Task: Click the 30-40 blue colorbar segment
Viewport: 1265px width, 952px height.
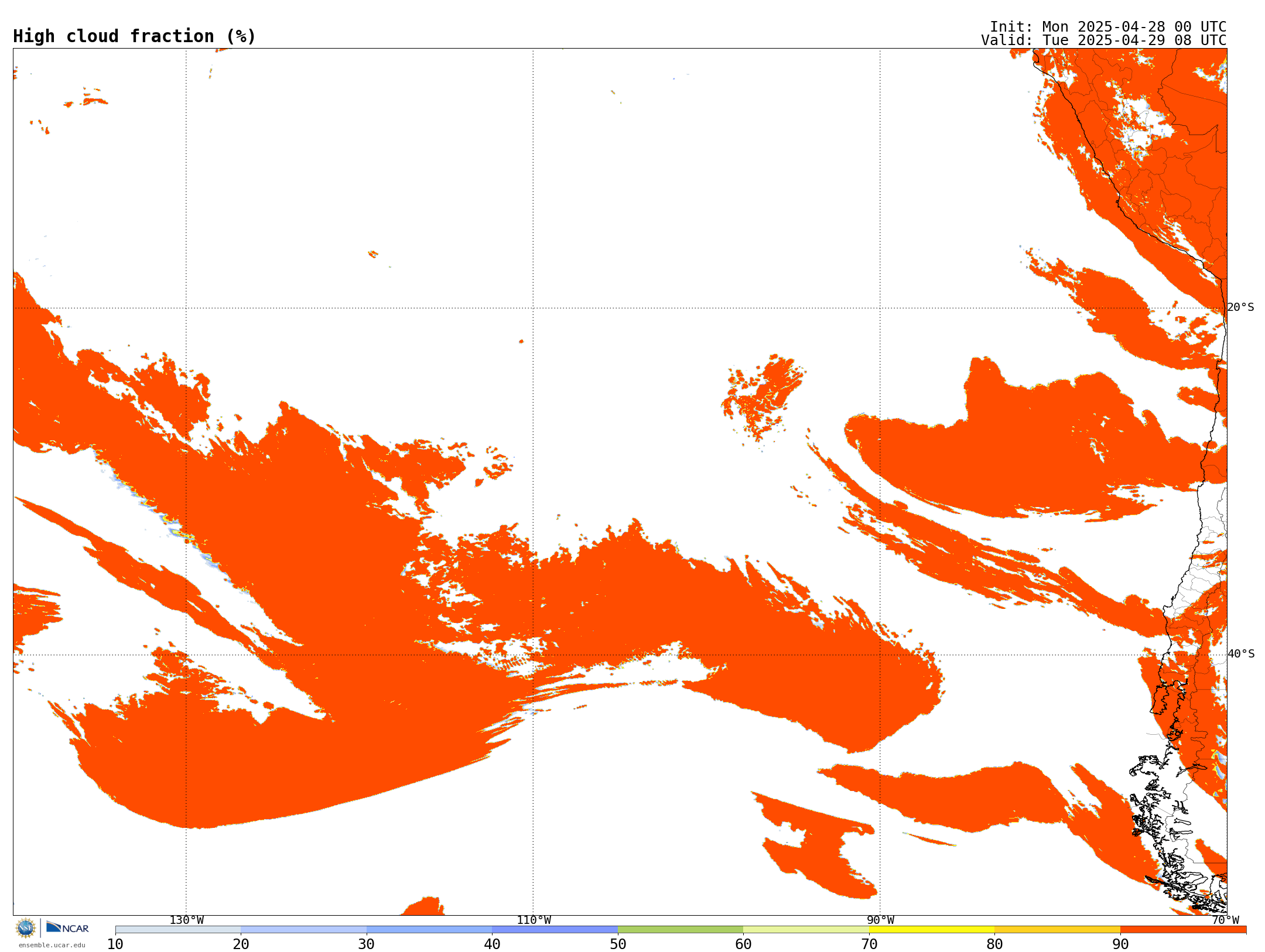Action: click(429, 930)
